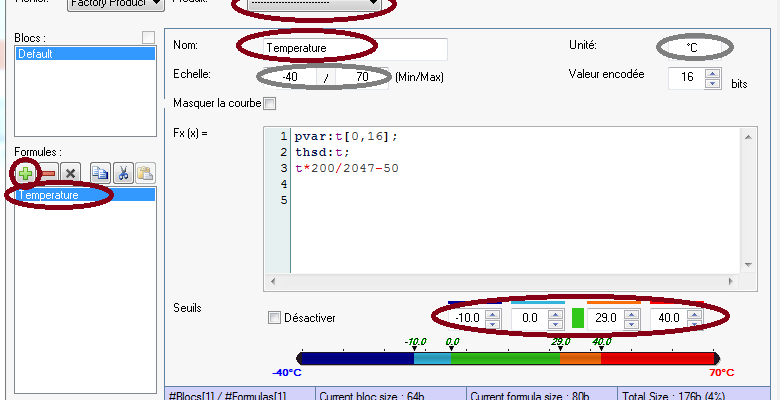Click the minimum scale field showing -40
The image size is (780, 400).
[291, 78]
